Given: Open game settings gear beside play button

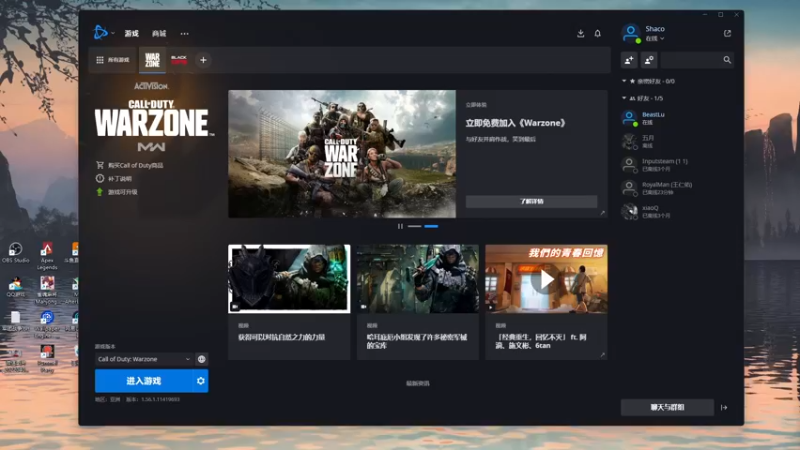Looking at the screenshot, I should pyautogui.click(x=201, y=381).
